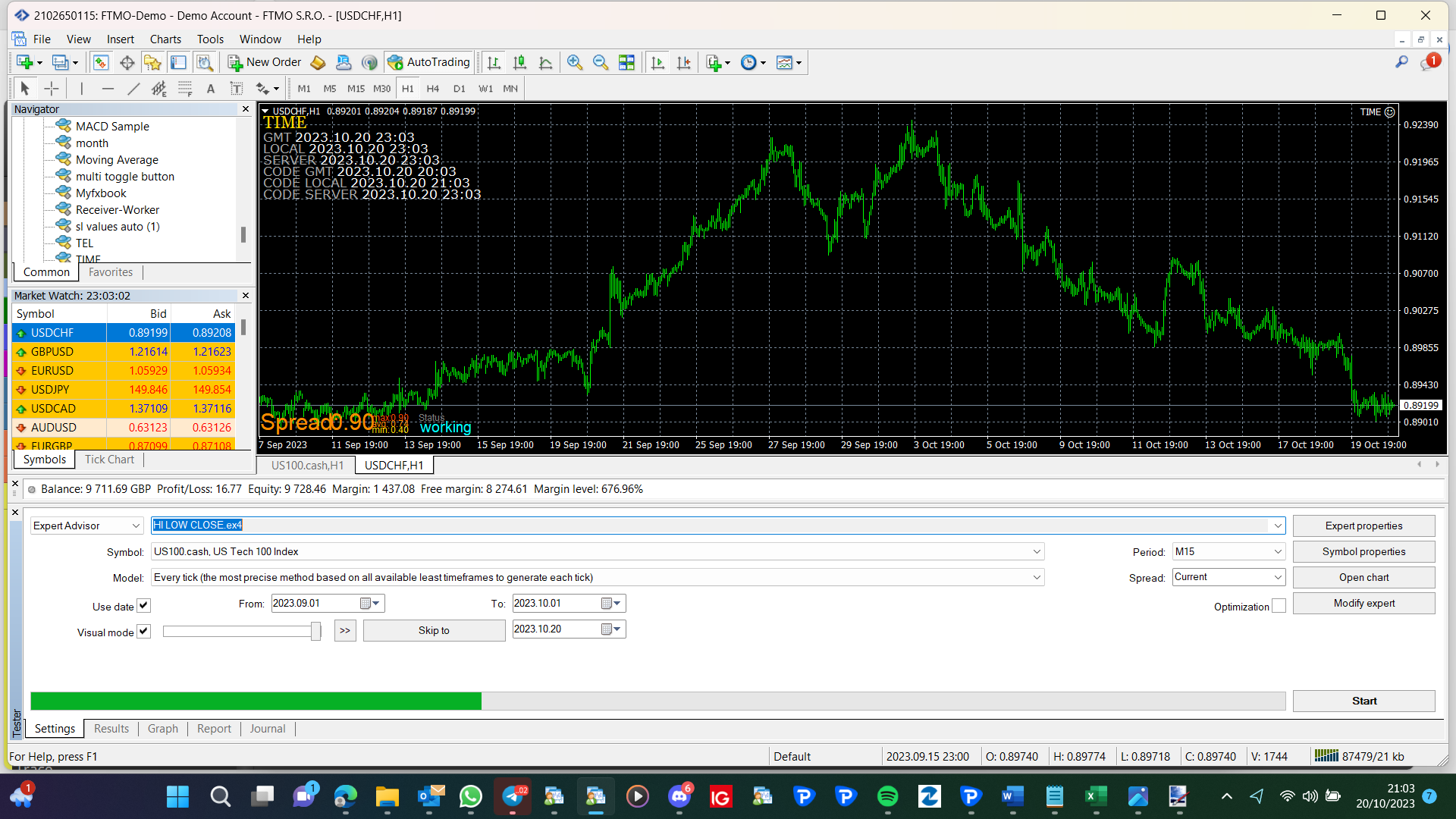Toggle the AutoTrading button
Screen dimensions: 1456x819
[429, 62]
